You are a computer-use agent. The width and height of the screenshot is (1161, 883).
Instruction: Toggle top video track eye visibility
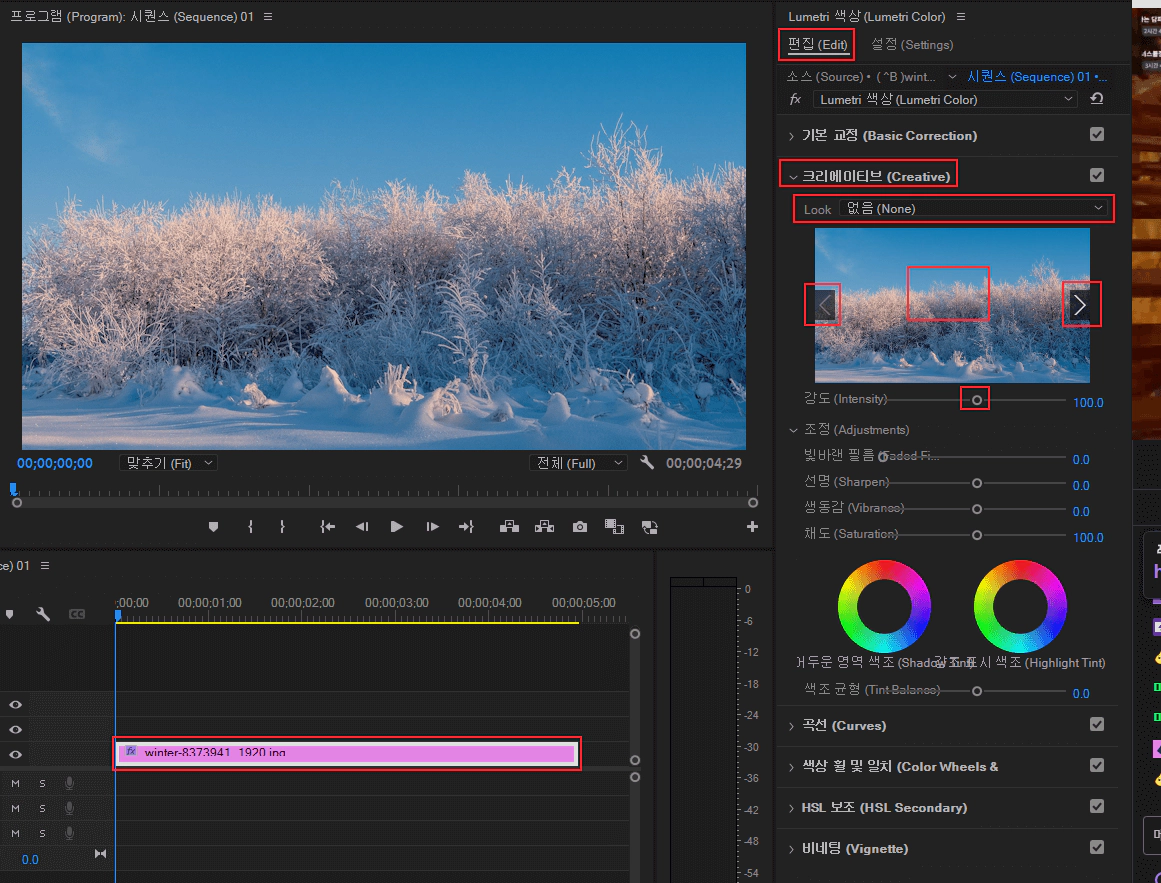(x=16, y=705)
